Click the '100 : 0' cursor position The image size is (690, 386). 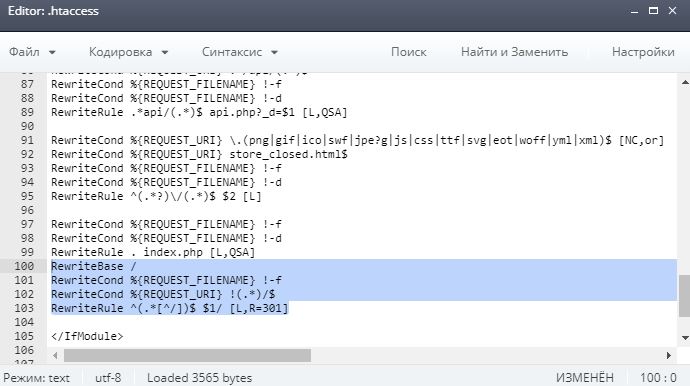click(658, 378)
